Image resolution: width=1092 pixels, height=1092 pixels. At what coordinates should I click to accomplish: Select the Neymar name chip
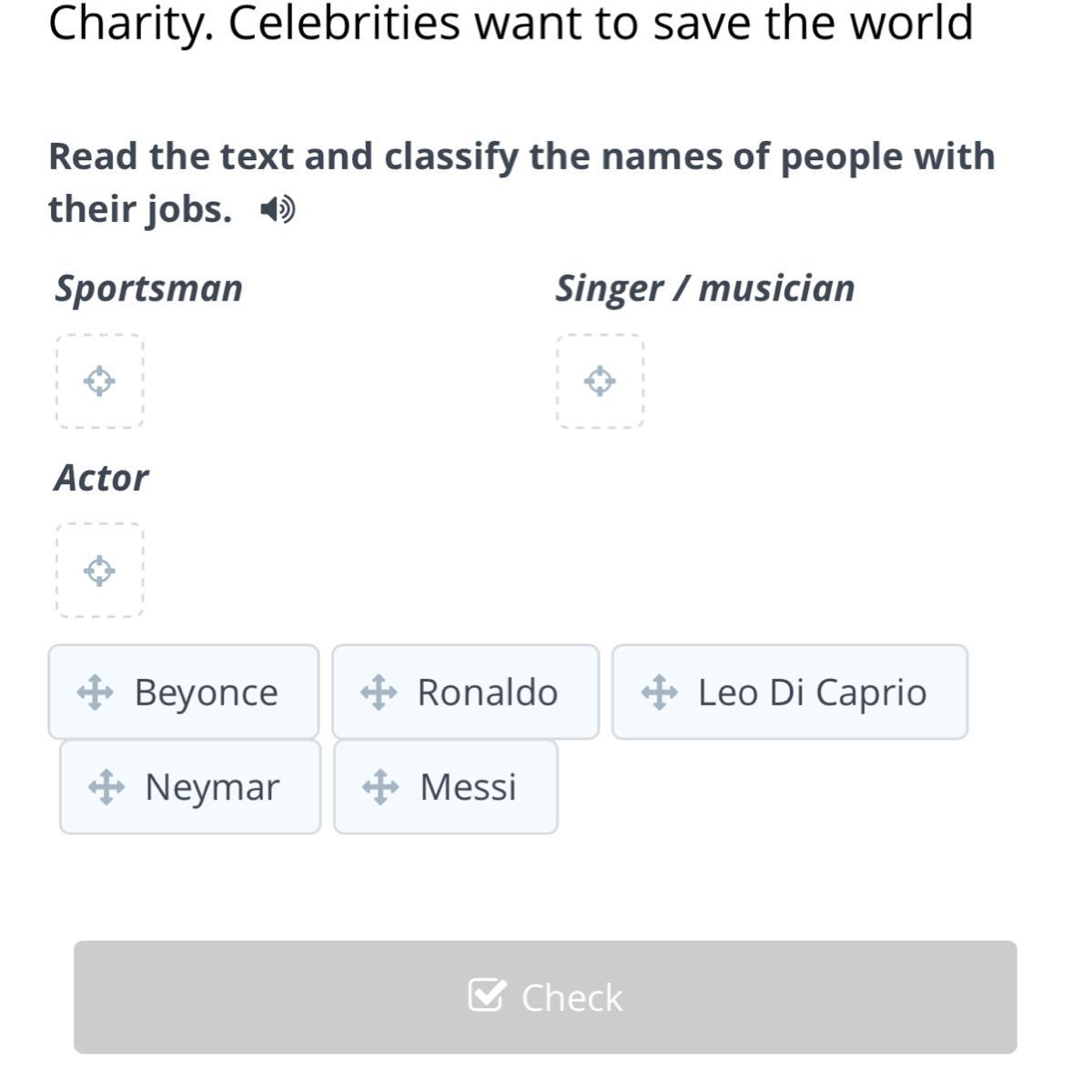click(212, 787)
